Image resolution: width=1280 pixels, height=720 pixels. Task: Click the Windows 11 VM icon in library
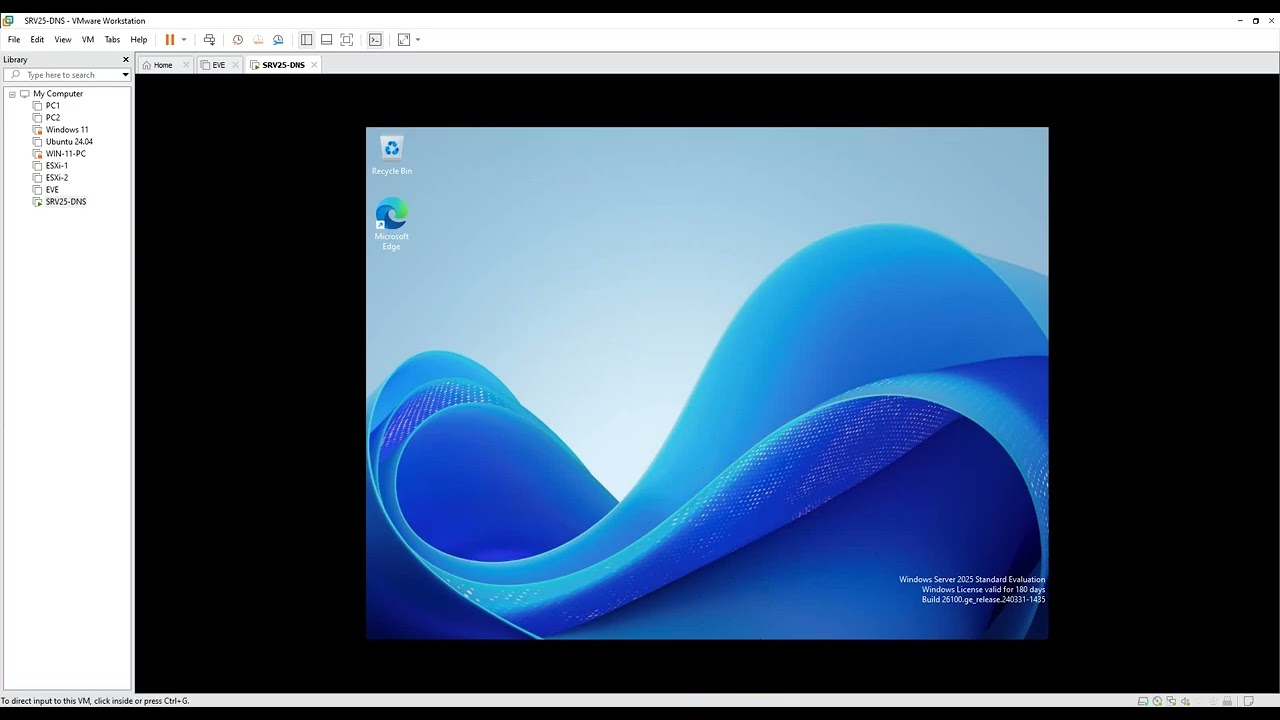coord(38,130)
